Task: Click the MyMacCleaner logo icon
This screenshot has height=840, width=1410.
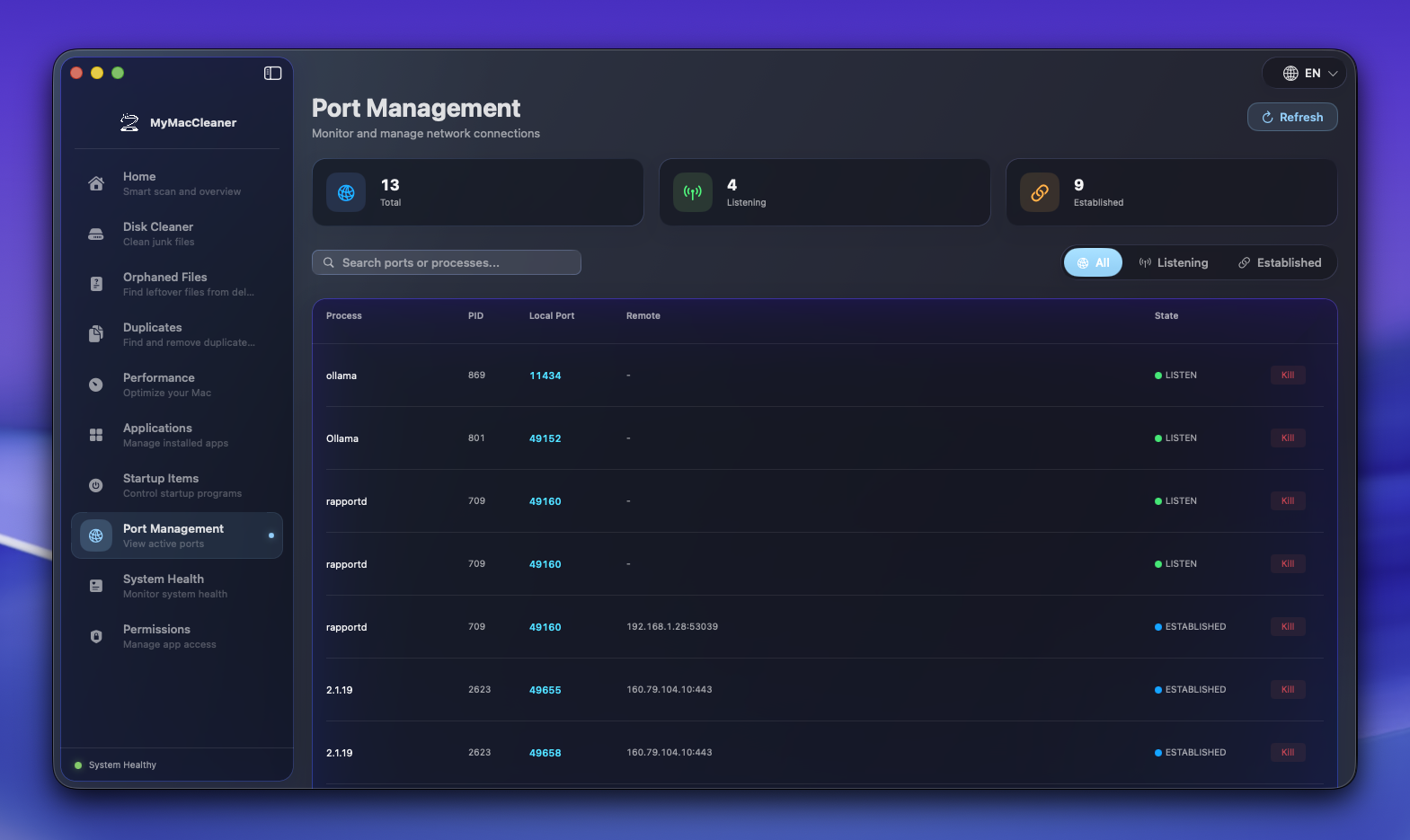Action: pyautogui.click(x=129, y=123)
